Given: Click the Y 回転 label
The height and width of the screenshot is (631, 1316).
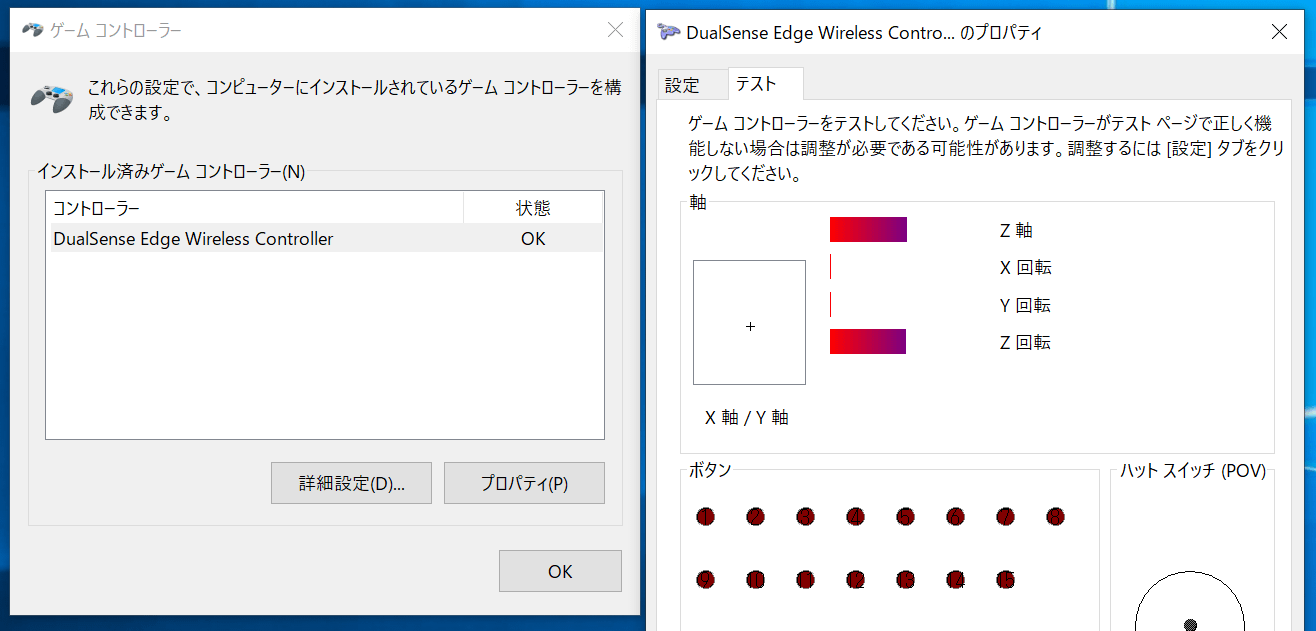Looking at the screenshot, I should point(1025,305).
